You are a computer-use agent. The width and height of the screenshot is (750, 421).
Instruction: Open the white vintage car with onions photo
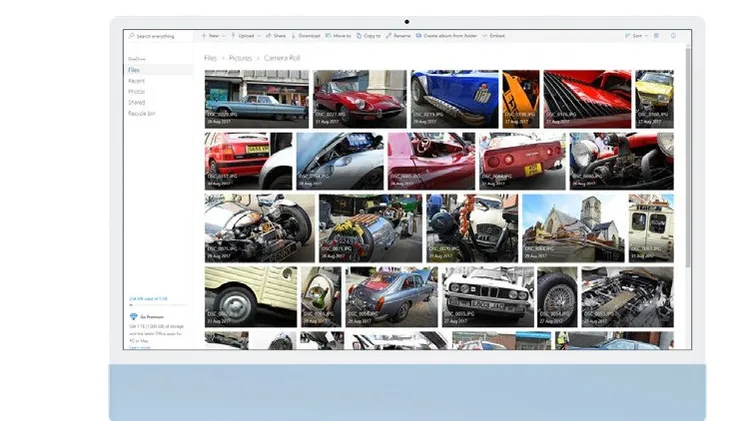[x=472, y=228]
